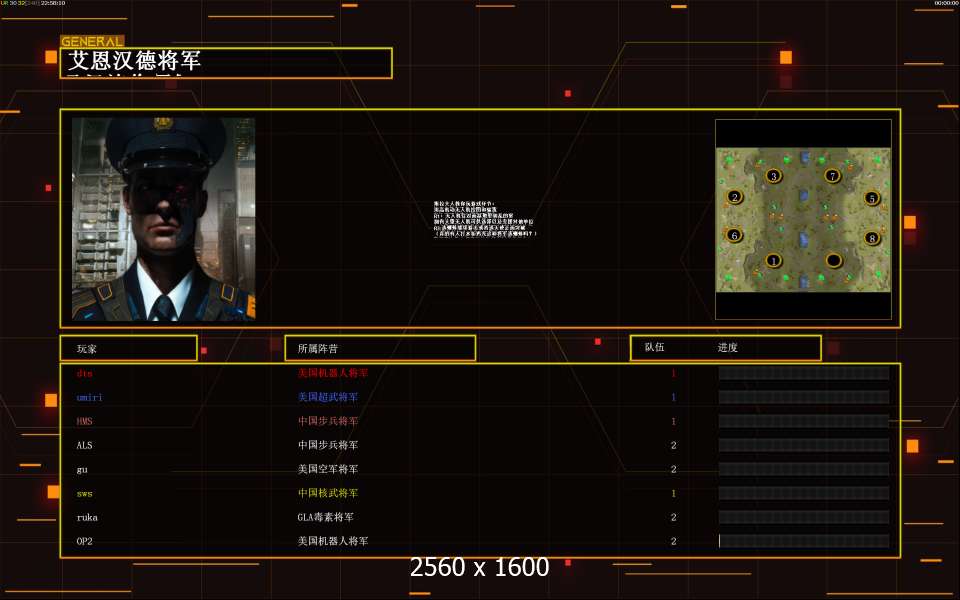960x600 pixels.
Task: Select start position 2 on the minimap
Action: [x=735, y=197]
